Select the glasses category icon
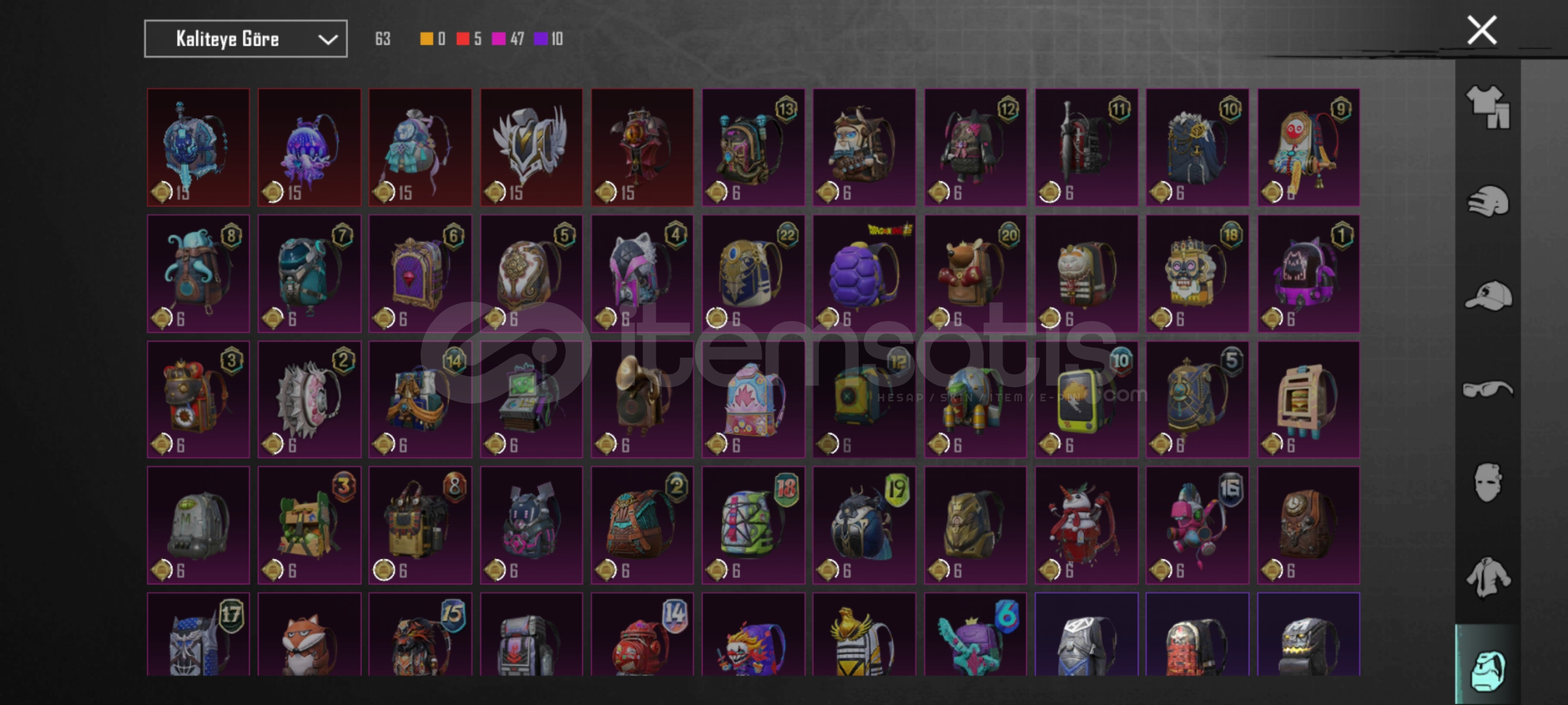The image size is (1568, 705). coord(1488,390)
